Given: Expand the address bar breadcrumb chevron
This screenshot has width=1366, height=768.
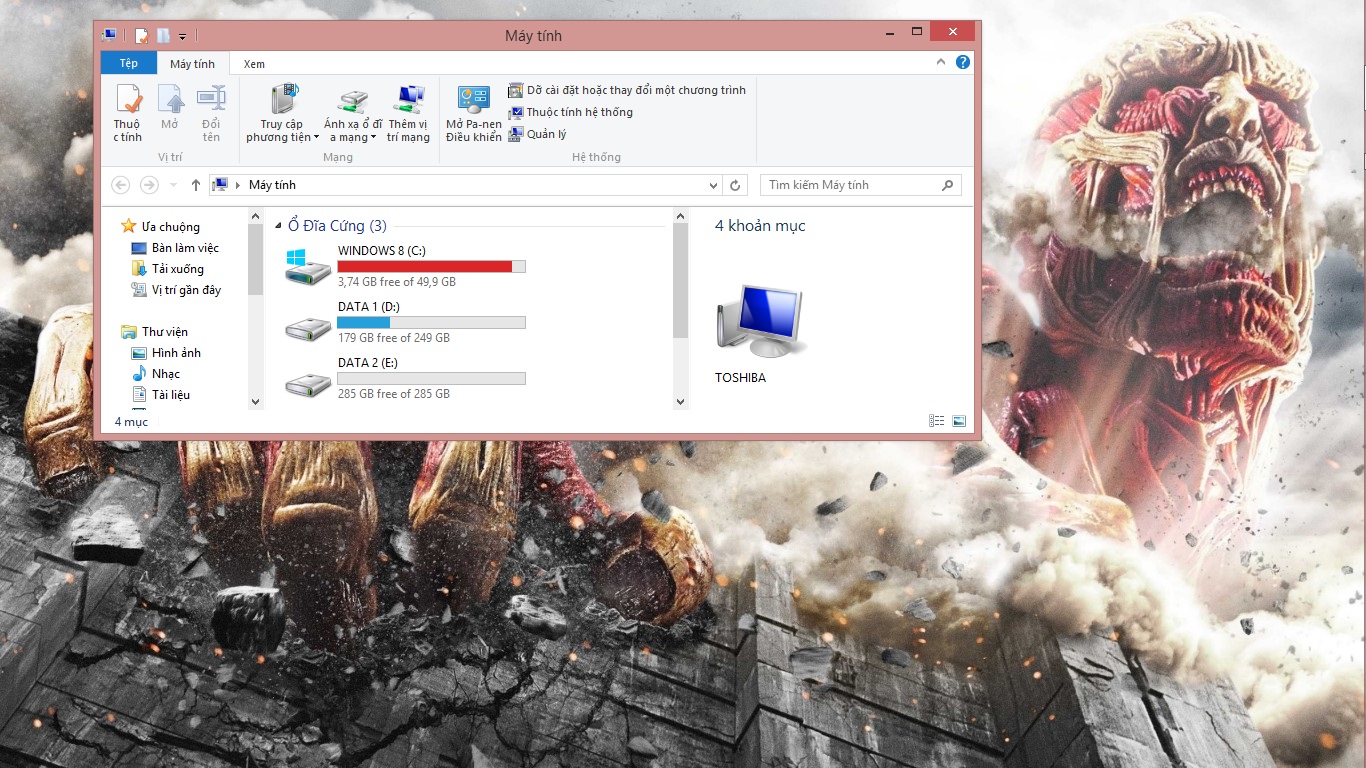Looking at the screenshot, I should pyautogui.click(x=238, y=185).
